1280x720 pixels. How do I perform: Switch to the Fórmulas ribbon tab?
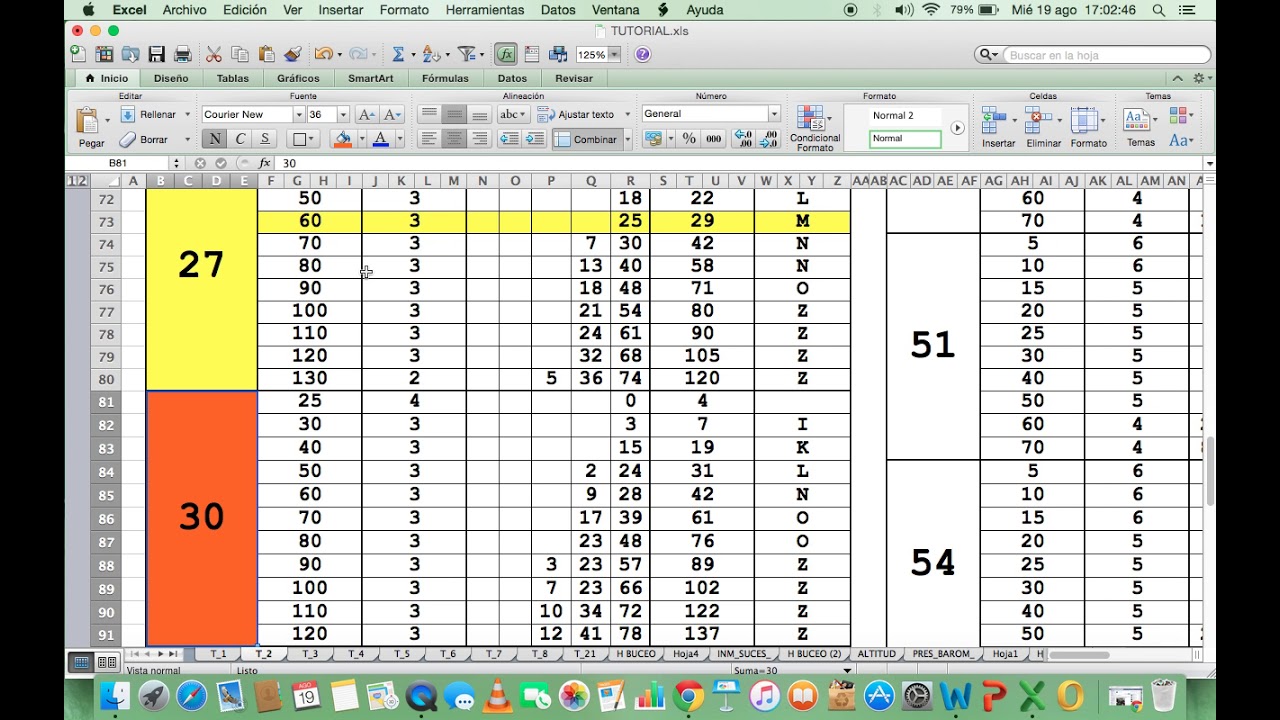445,78
